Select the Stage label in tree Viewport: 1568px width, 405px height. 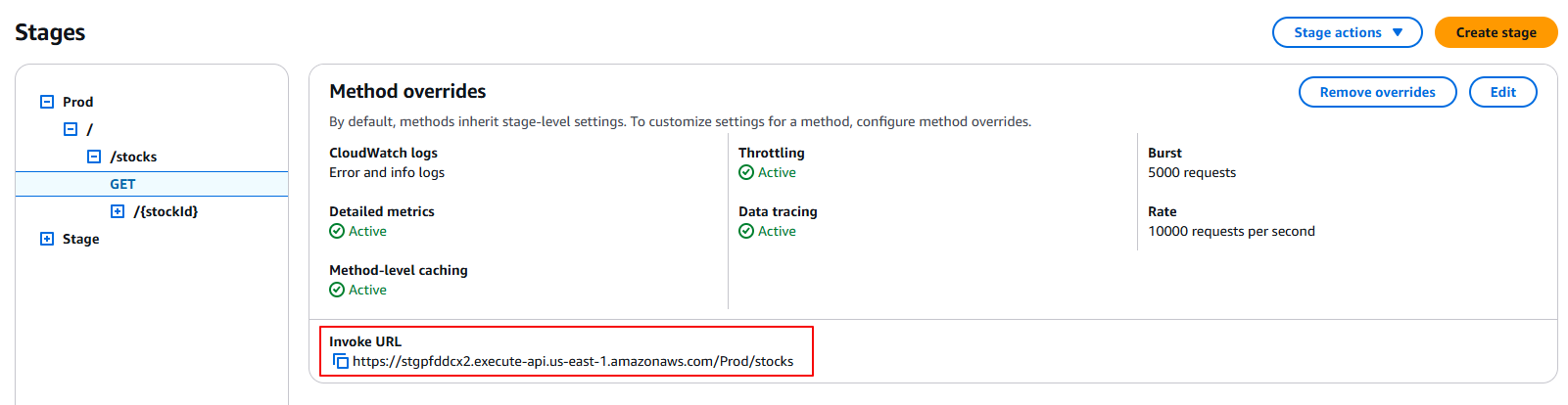coord(81,239)
